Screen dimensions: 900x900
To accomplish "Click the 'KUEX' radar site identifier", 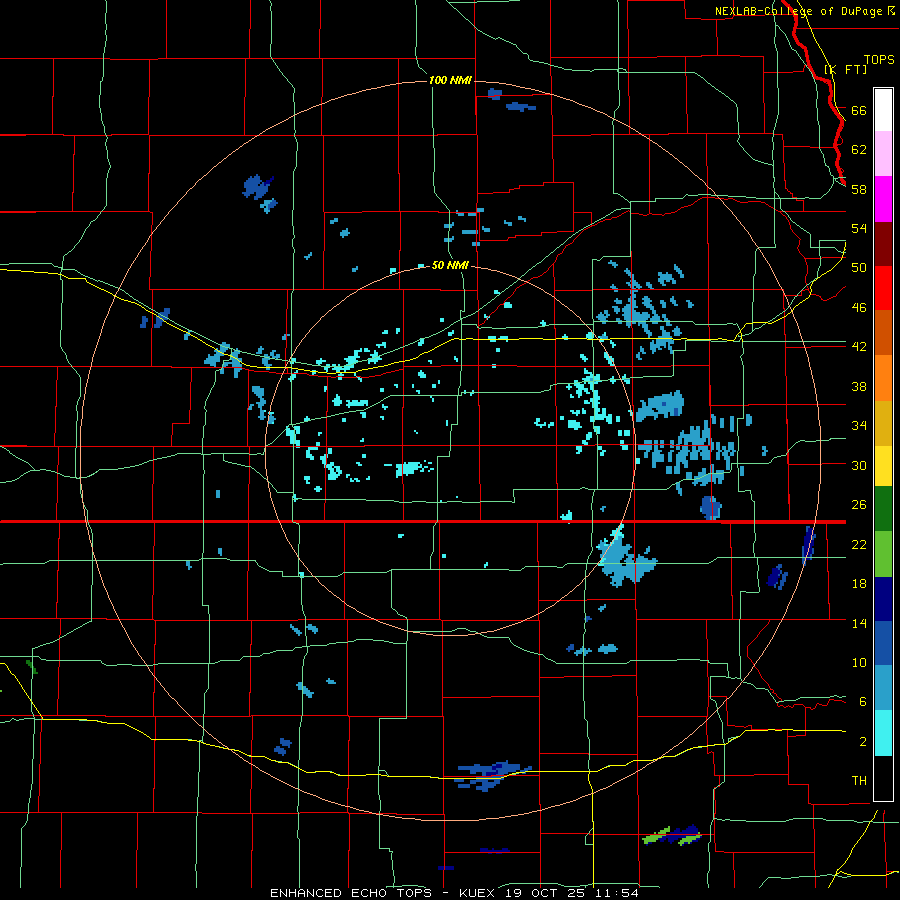I will coord(479,893).
